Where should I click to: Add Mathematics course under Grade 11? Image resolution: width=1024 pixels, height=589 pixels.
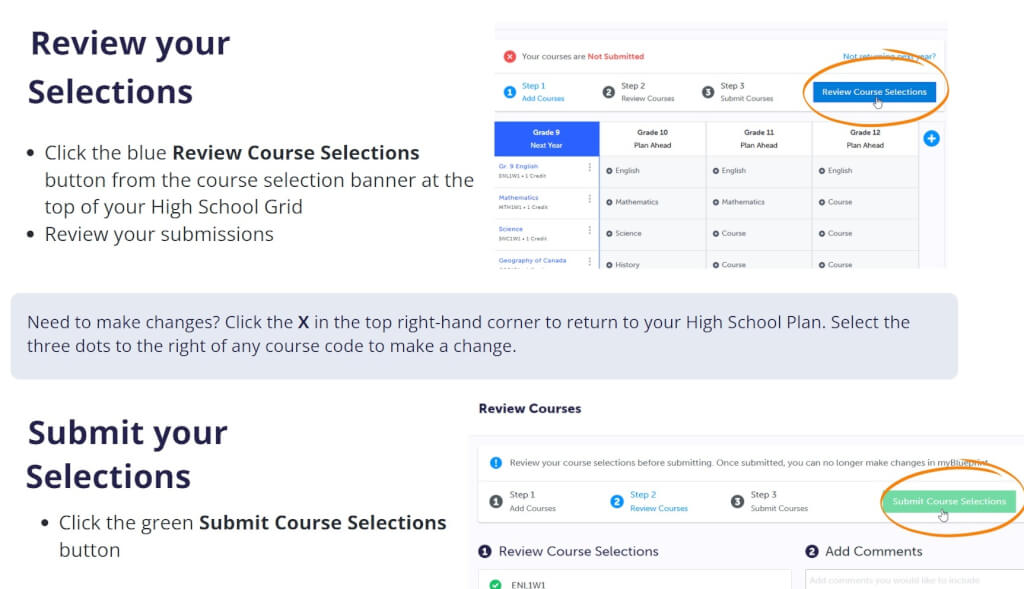pos(739,202)
